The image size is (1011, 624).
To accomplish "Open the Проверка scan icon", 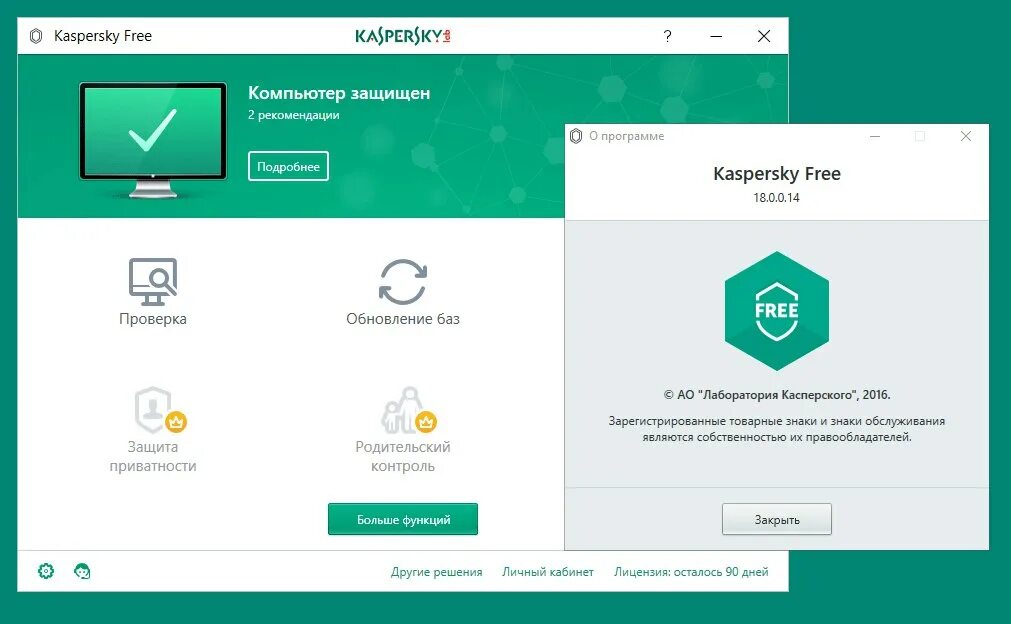I will [x=153, y=282].
